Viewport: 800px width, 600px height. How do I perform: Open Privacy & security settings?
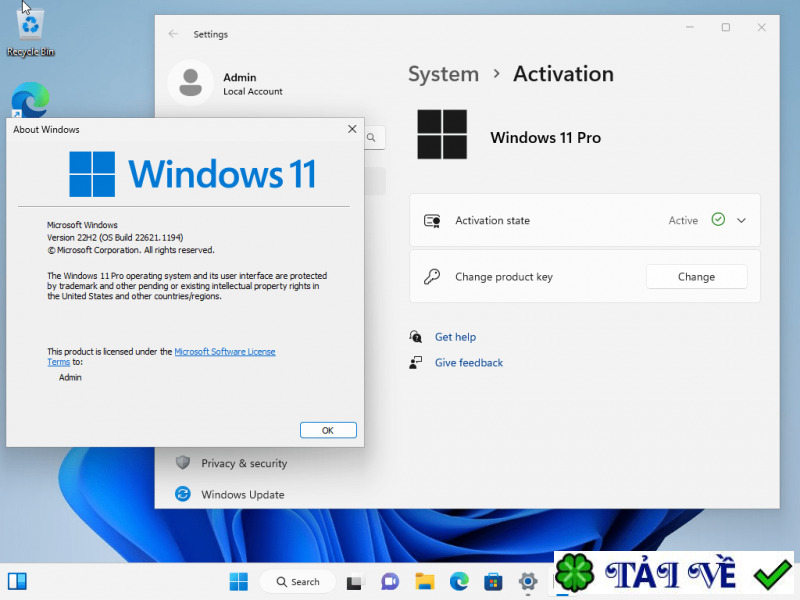pyautogui.click(x=244, y=463)
